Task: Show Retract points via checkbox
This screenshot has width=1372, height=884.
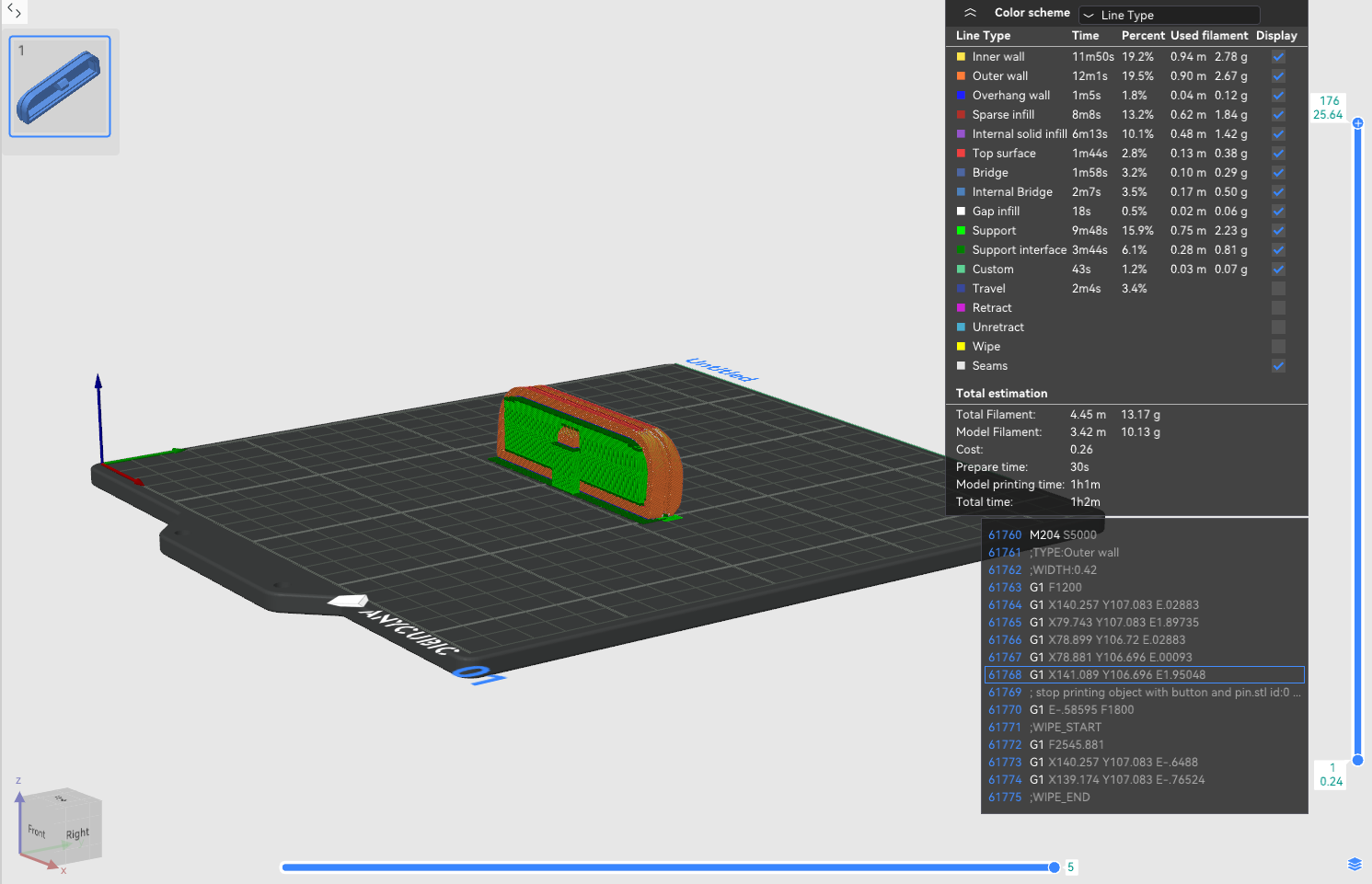Action: 1278,308
